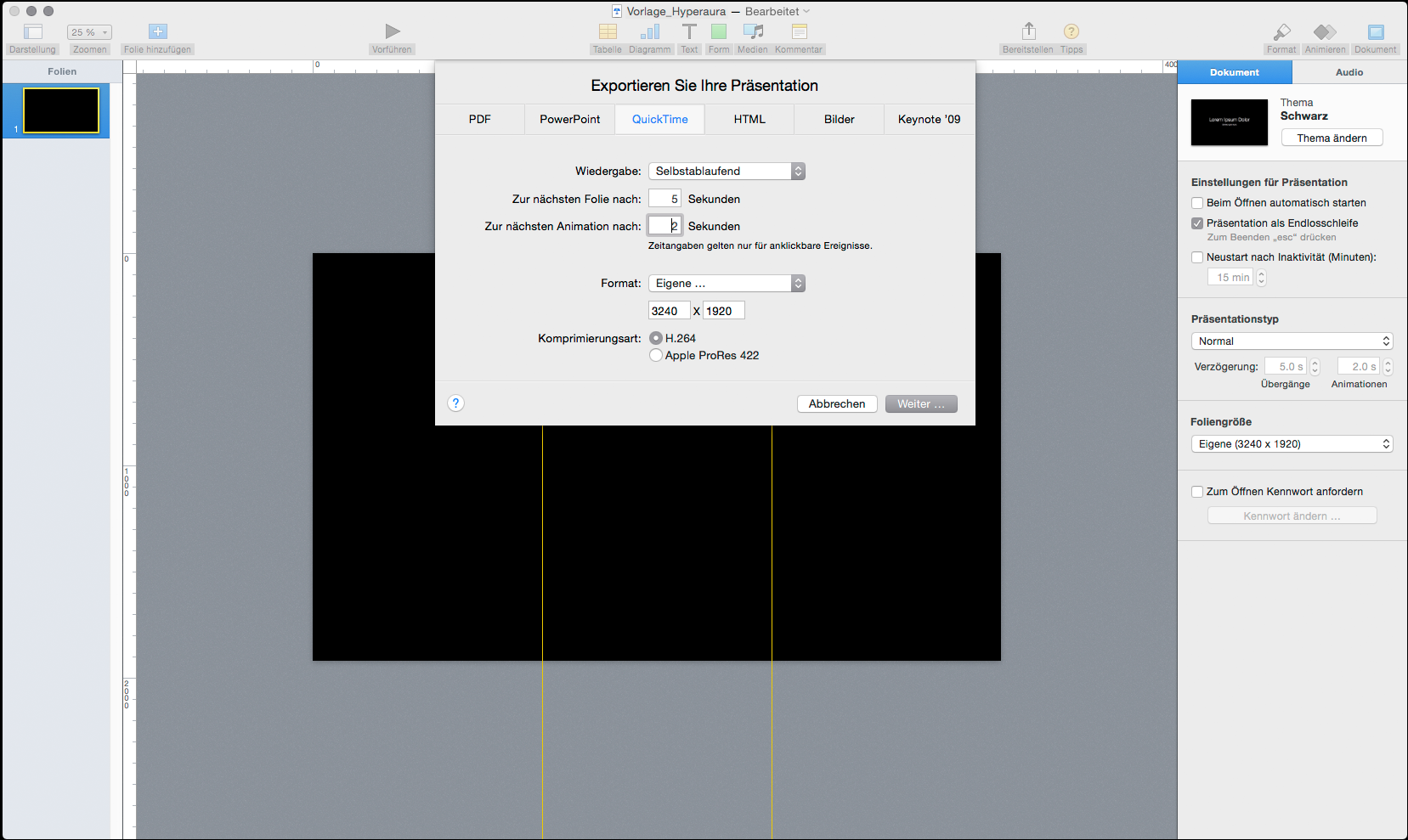Open the Animieren inspector icon
Image resolution: width=1408 pixels, height=840 pixels.
[x=1325, y=32]
